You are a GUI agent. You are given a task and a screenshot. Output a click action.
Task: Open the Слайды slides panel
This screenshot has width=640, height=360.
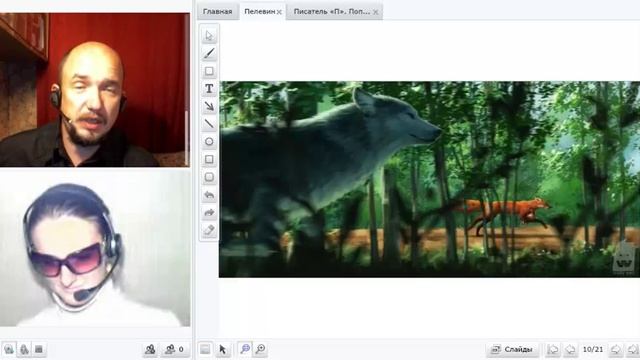[x=513, y=349]
